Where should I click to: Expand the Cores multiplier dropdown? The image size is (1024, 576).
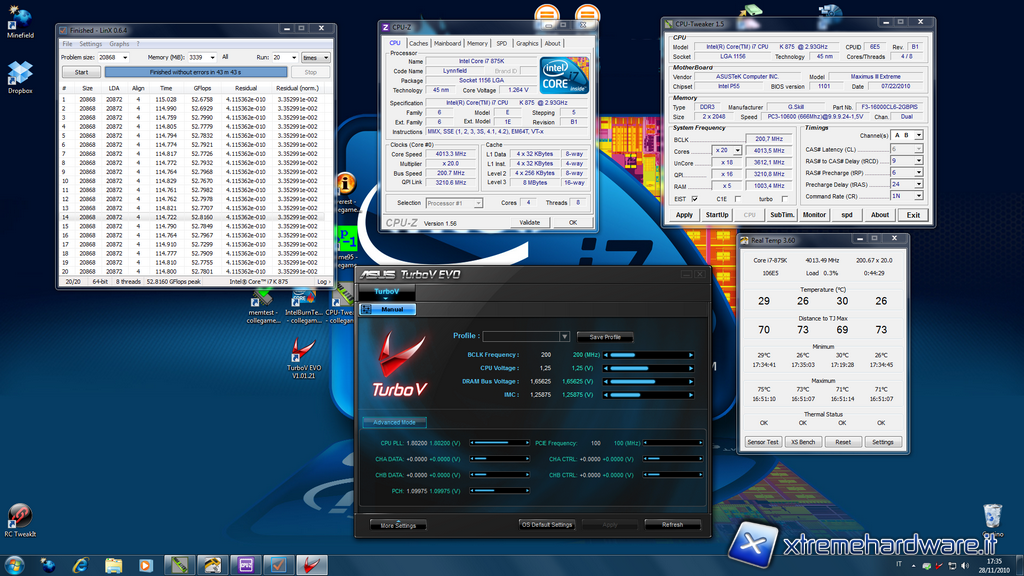tap(737, 150)
